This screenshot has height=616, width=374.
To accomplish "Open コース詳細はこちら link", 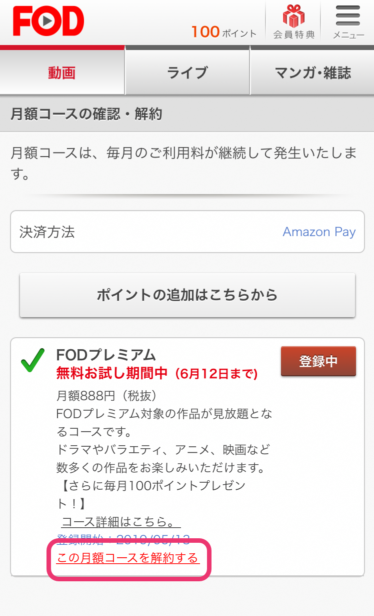I will pos(121,522).
